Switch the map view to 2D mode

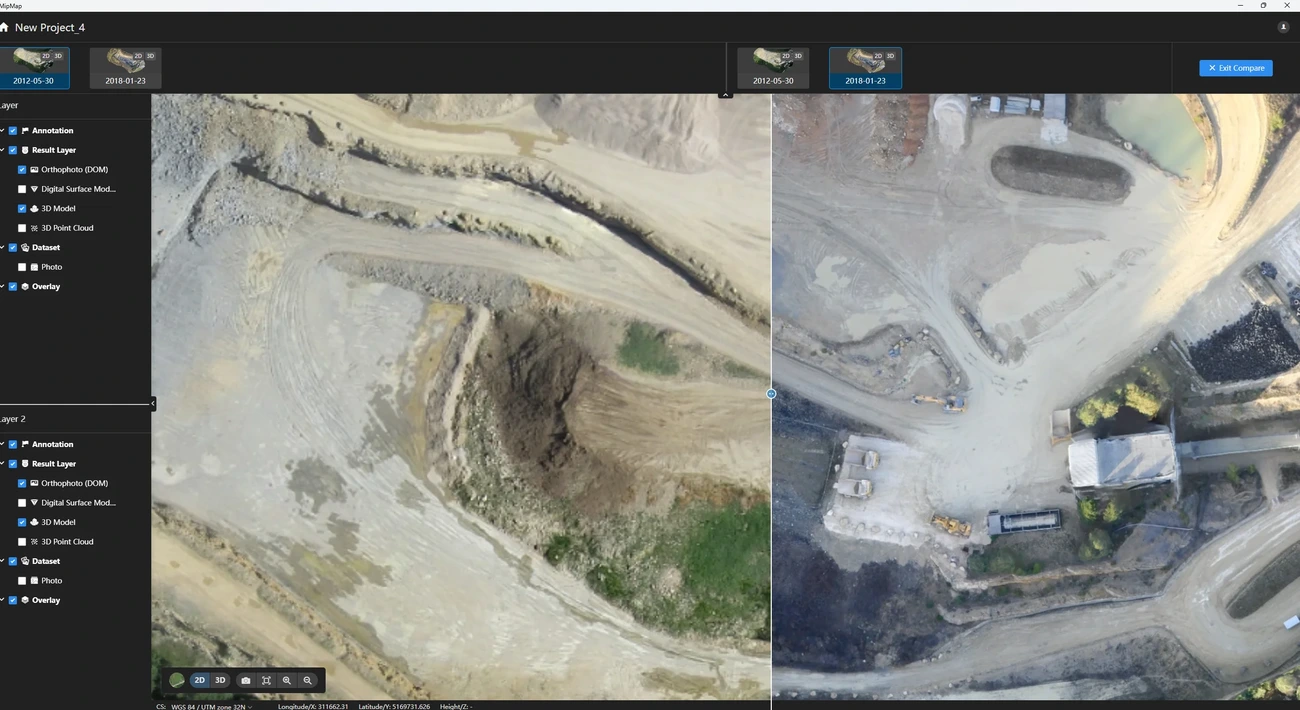199,680
